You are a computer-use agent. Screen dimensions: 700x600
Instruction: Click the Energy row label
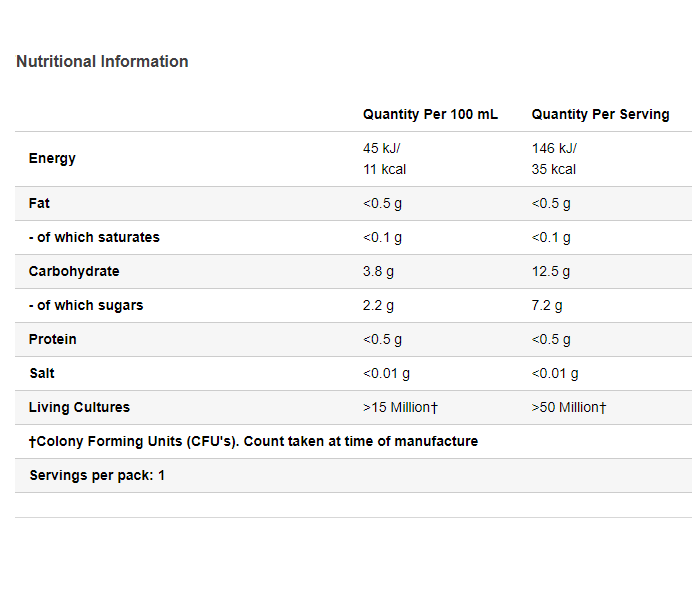pyautogui.click(x=52, y=158)
